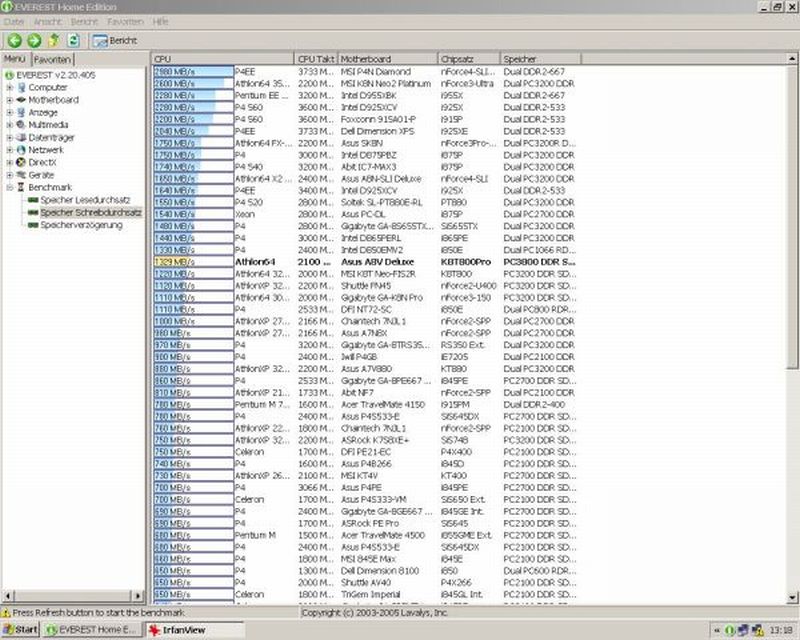Select the Dell Dimension XPS row
This screenshot has height=640, width=800.
pyautogui.click(x=365, y=131)
